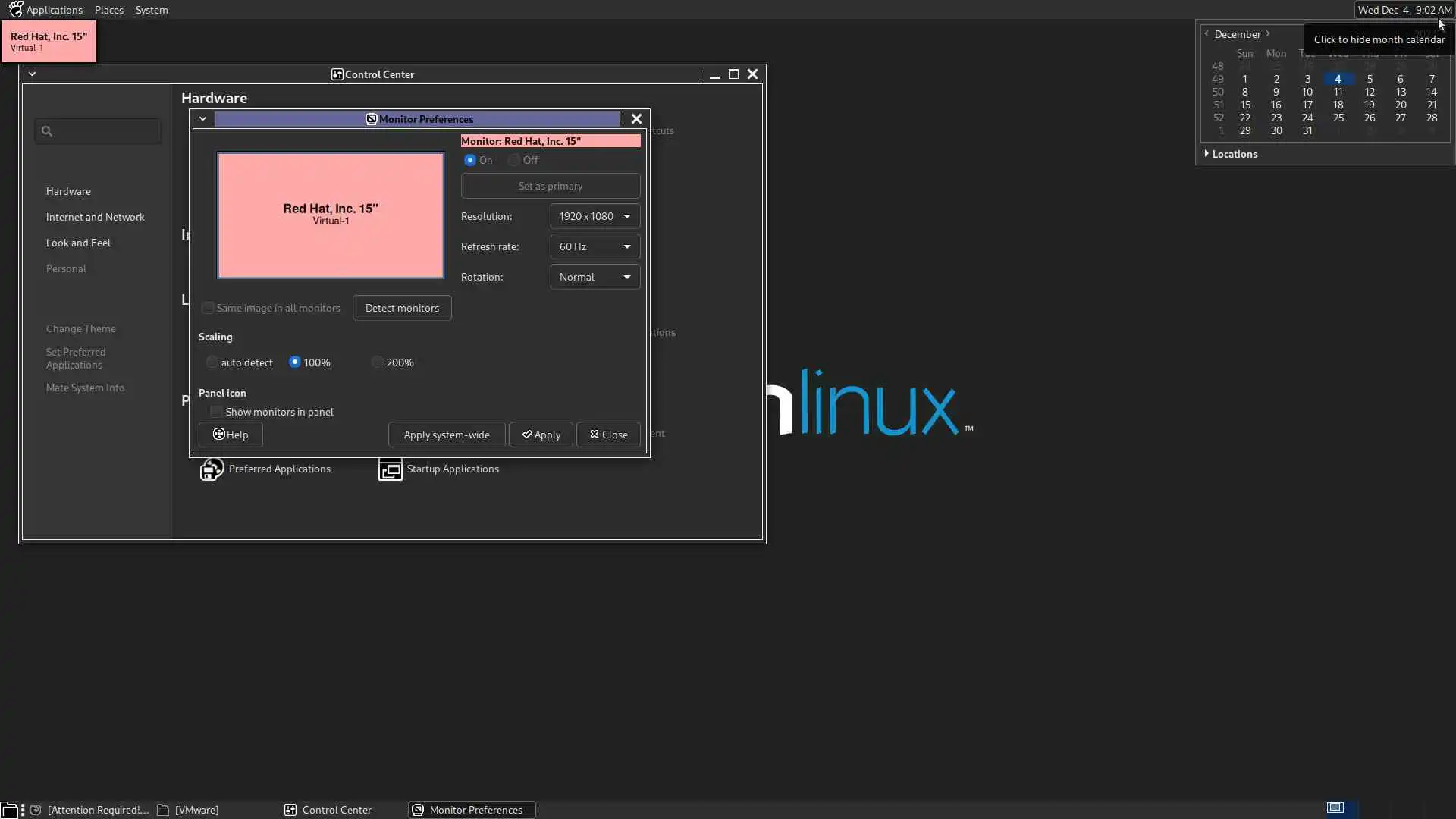Click the workspace switcher icon in the bottom right
Image resolution: width=1456 pixels, height=819 pixels.
(1335, 808)
